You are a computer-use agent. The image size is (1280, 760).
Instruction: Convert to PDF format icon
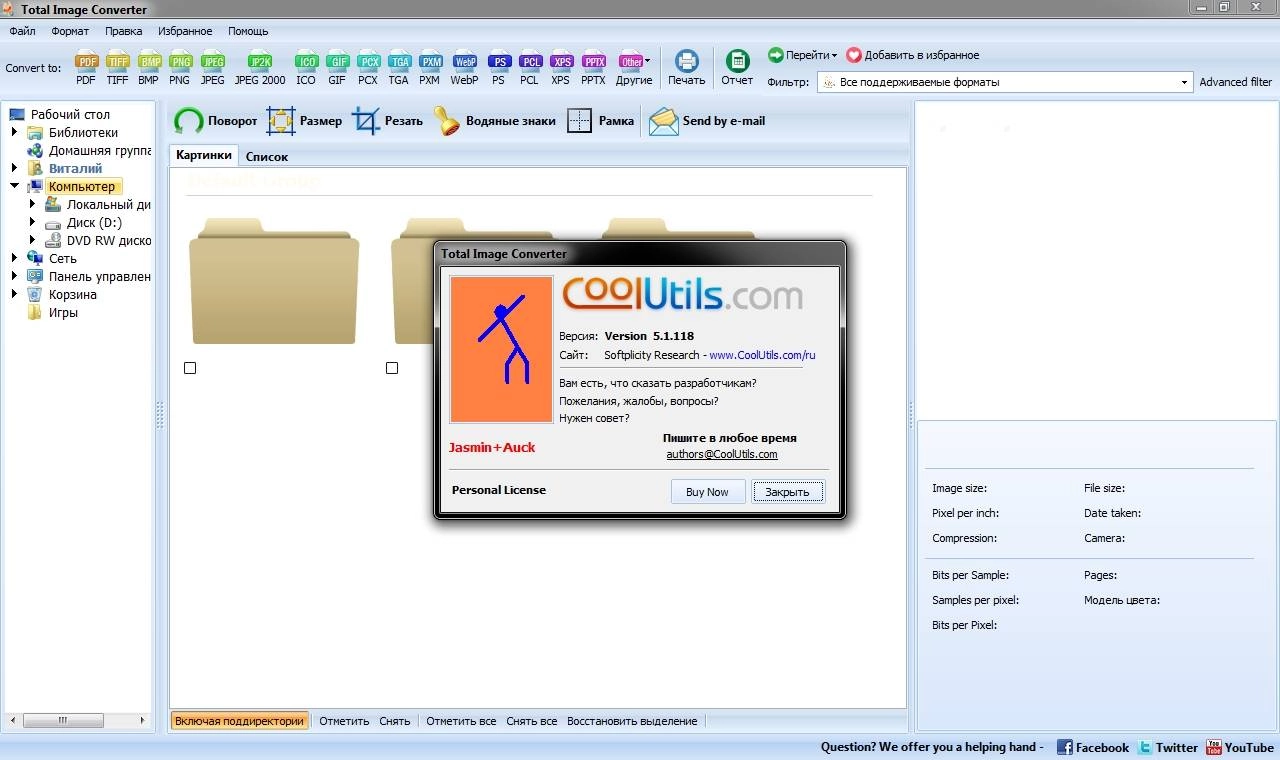point(86,68)
